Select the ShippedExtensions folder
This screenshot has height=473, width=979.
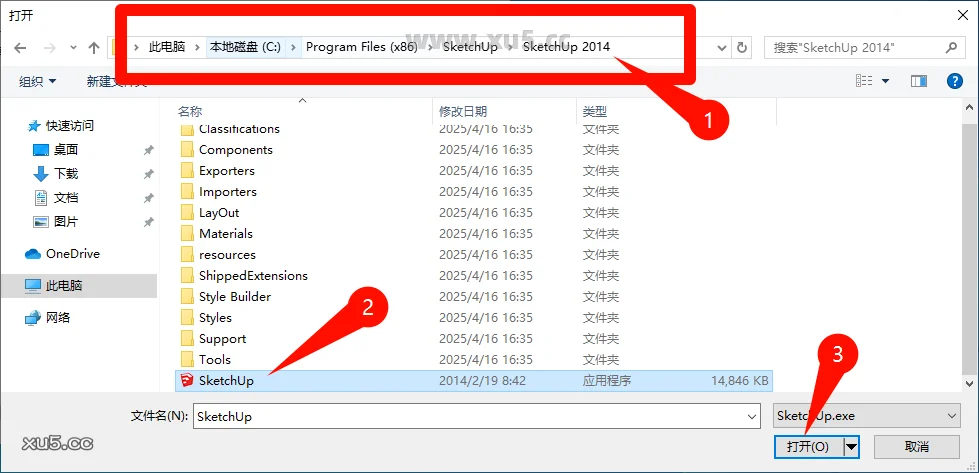(253, 276)
